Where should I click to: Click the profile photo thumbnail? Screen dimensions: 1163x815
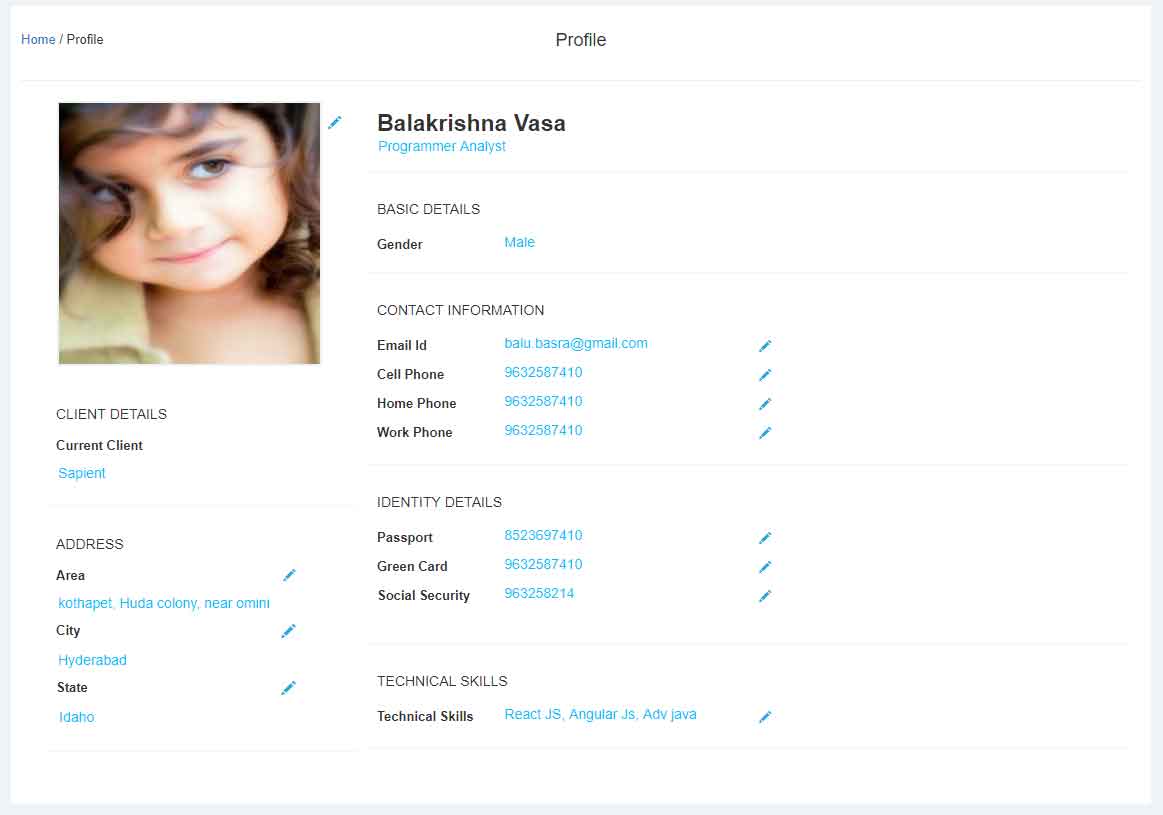[x=189, y=234]
